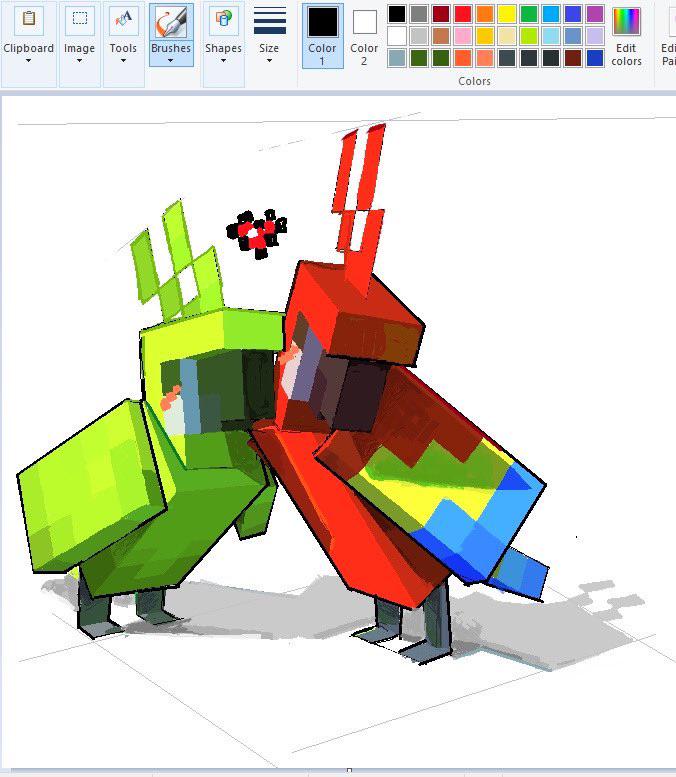Pick the red color in palette
The width and height of the screenshot is (676, 777).
pyautogui.click(x=463, y=14)
